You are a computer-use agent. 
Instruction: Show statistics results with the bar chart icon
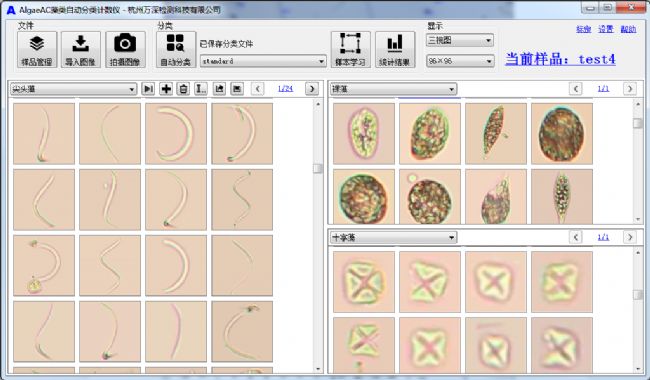tap(395, 50)
